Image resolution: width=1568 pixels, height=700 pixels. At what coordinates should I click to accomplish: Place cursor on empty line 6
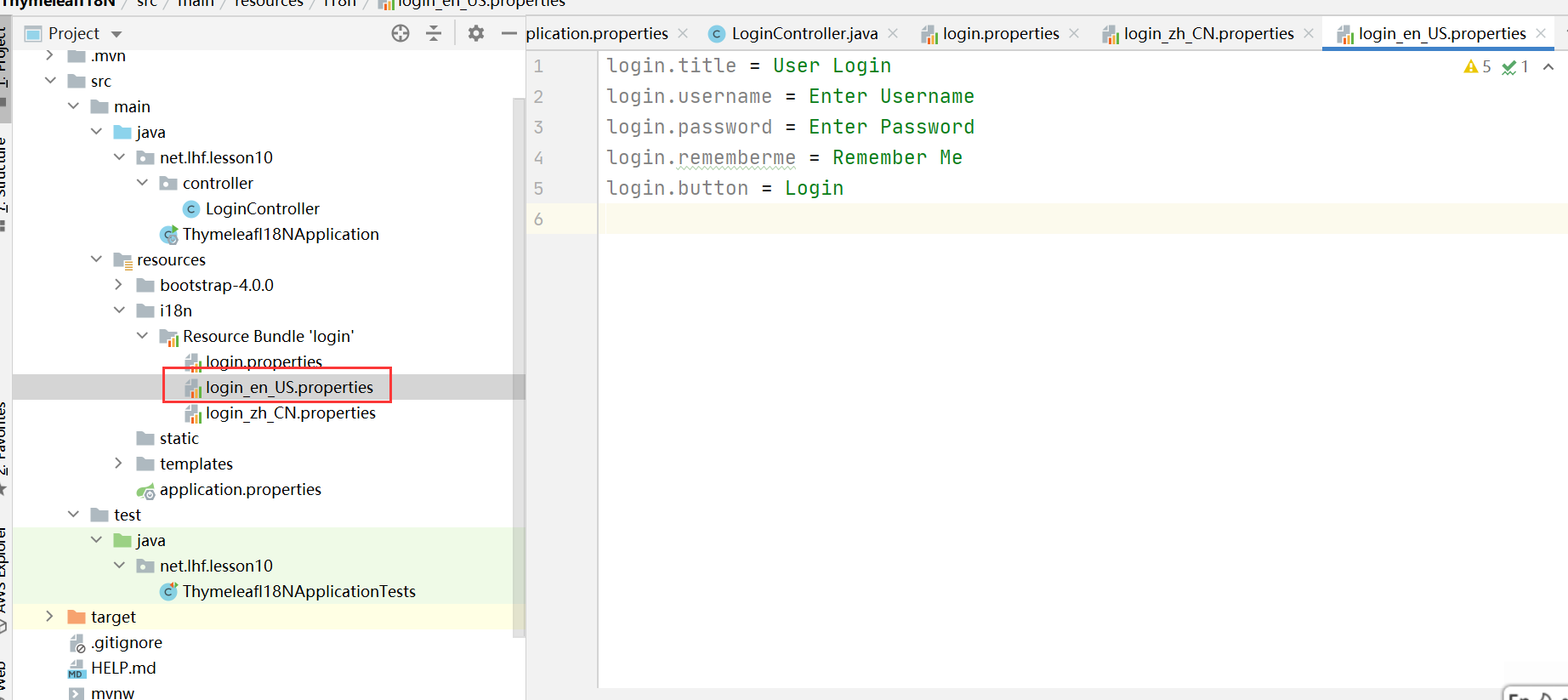coord(1082,219)
